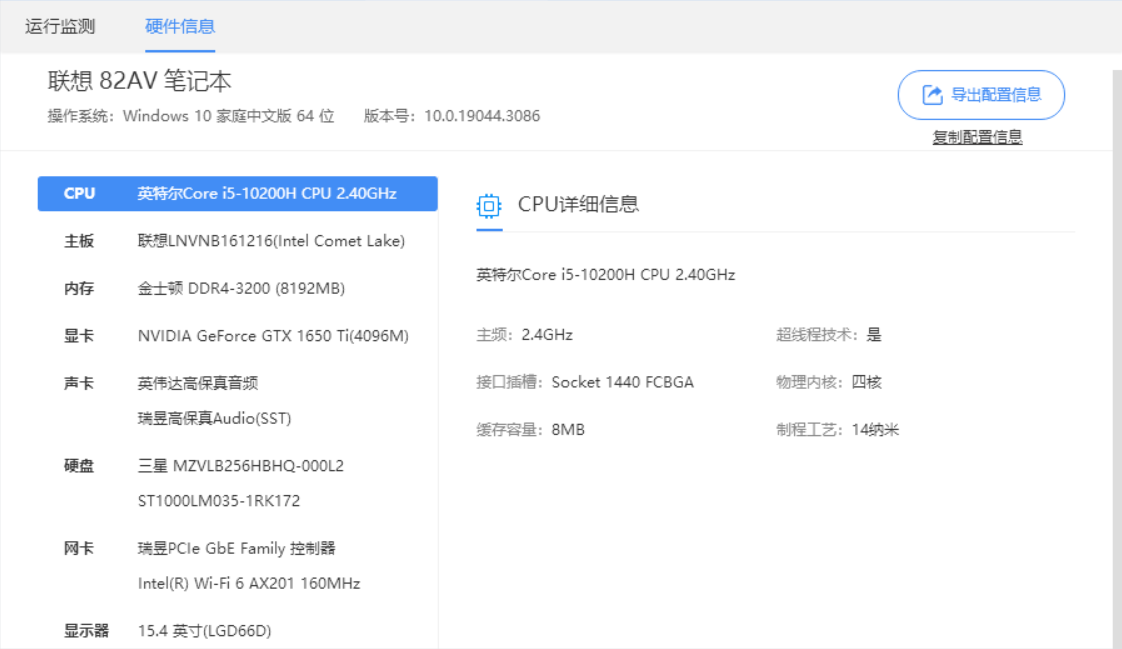Click the CPU详细信息 heading
1122x649 pixels.
tap(578, 205)
